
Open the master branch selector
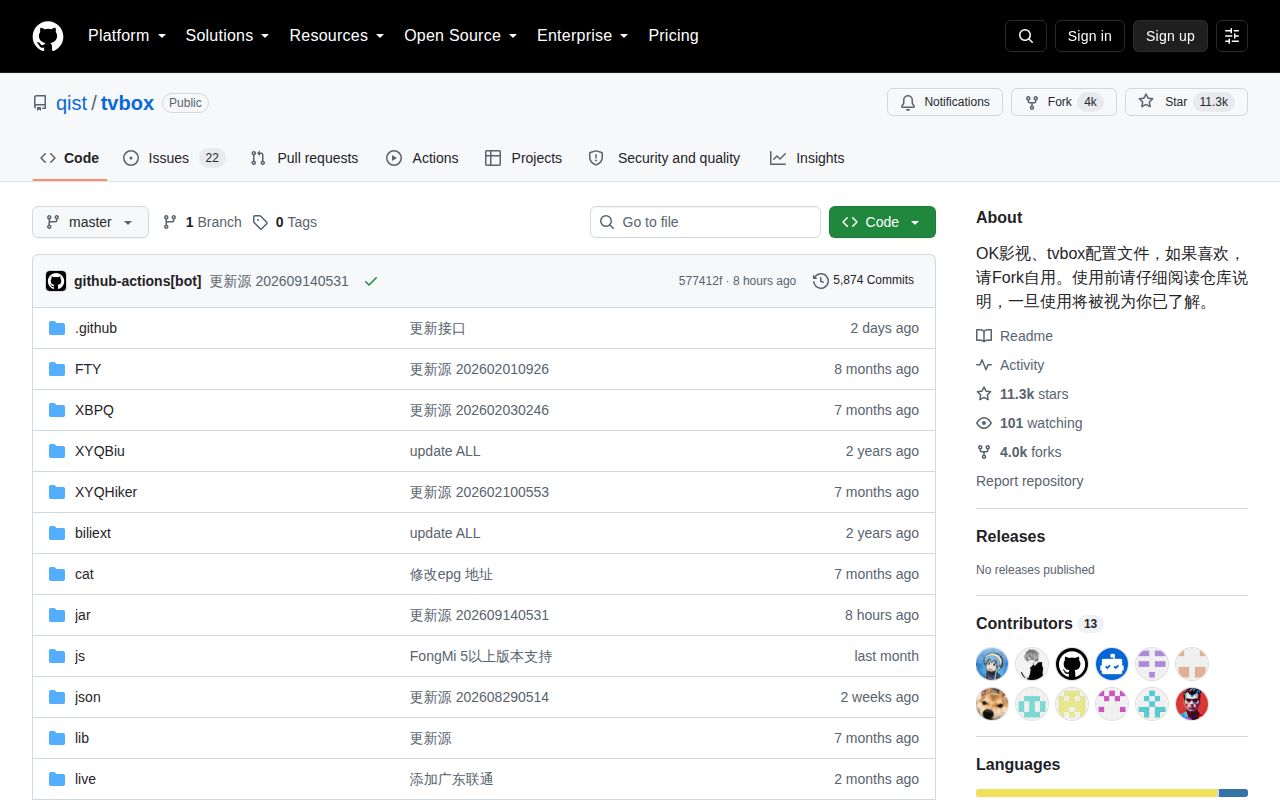coord(90,222)
